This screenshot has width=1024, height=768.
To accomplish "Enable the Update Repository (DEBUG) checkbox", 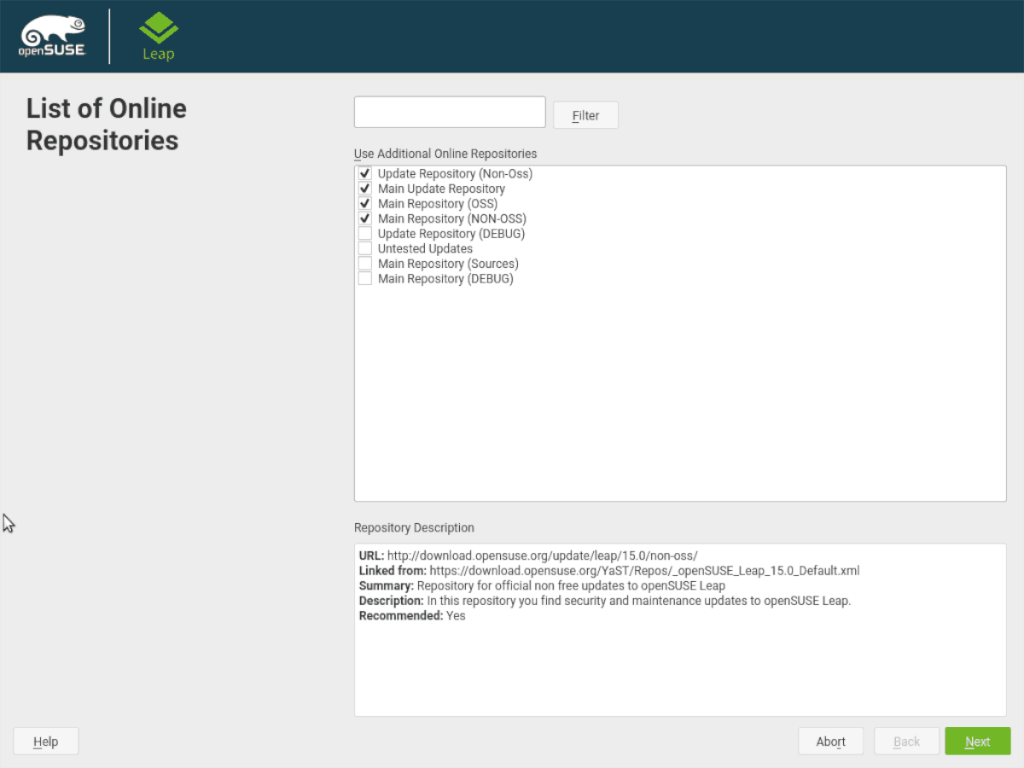I will point(365,233).
